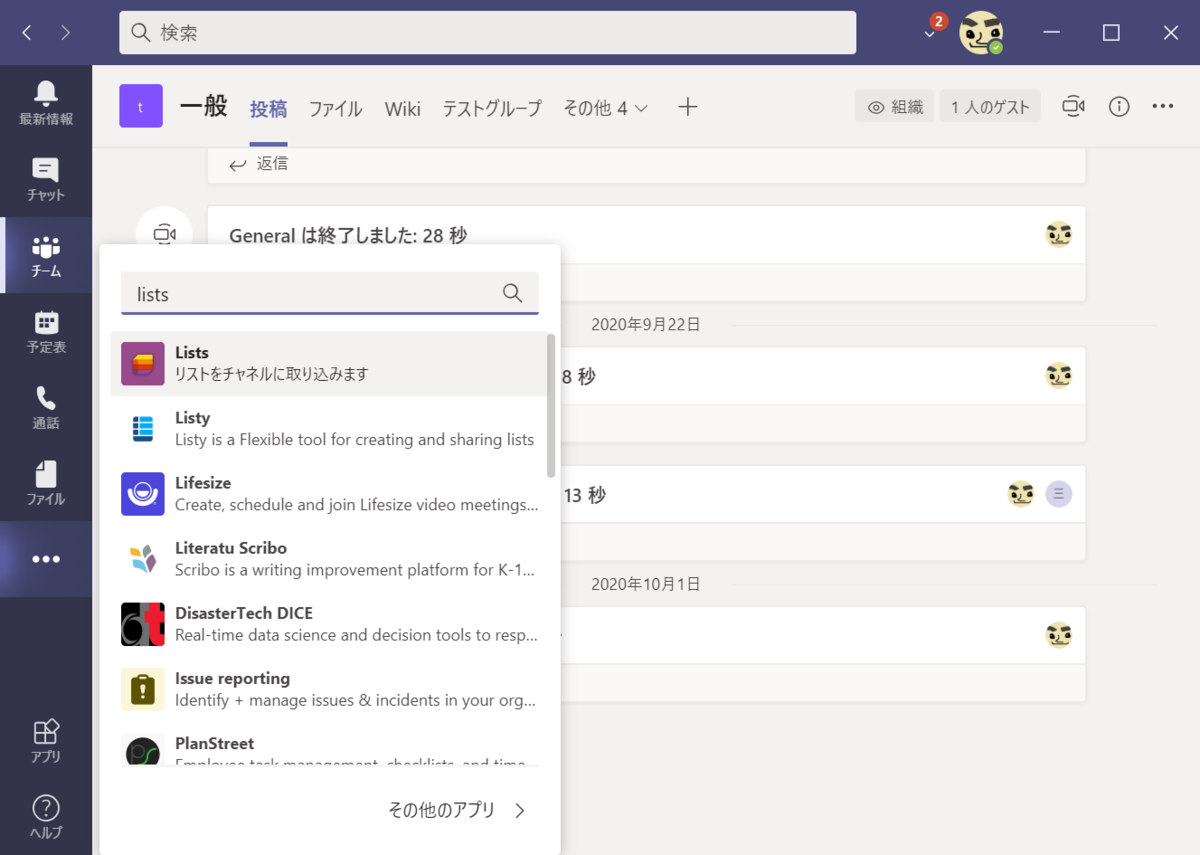Click the top 検索 search bar
This screenshot has height=855, width=1200.
[x=488, y=33]
